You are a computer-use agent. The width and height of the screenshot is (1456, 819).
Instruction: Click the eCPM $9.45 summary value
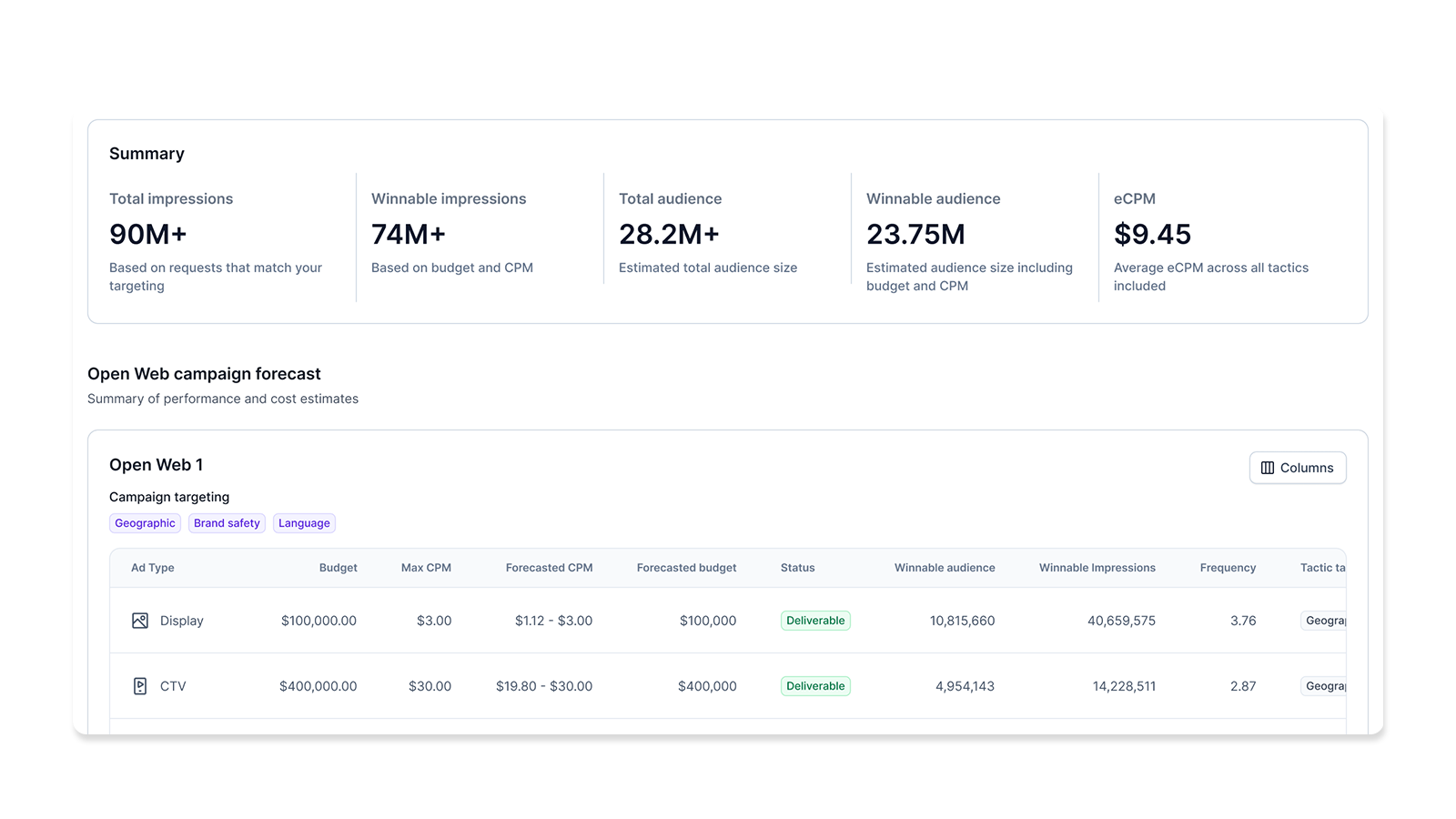1152,234
